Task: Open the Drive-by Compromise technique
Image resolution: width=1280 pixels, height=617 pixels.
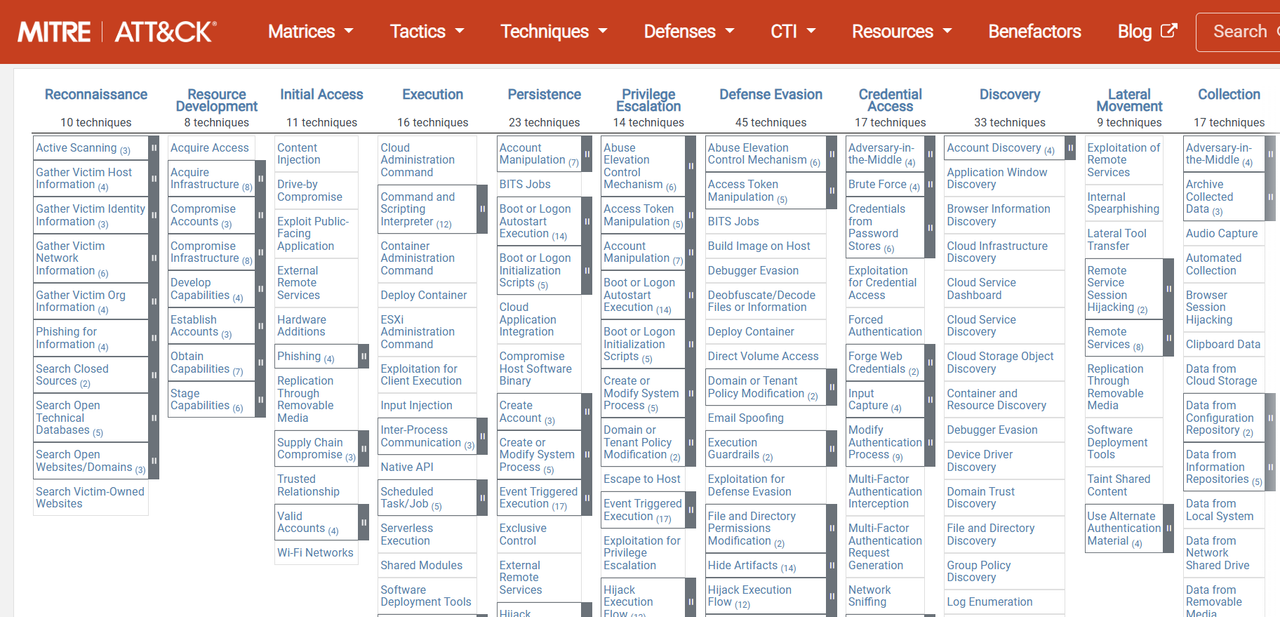Action: (310, 191)
